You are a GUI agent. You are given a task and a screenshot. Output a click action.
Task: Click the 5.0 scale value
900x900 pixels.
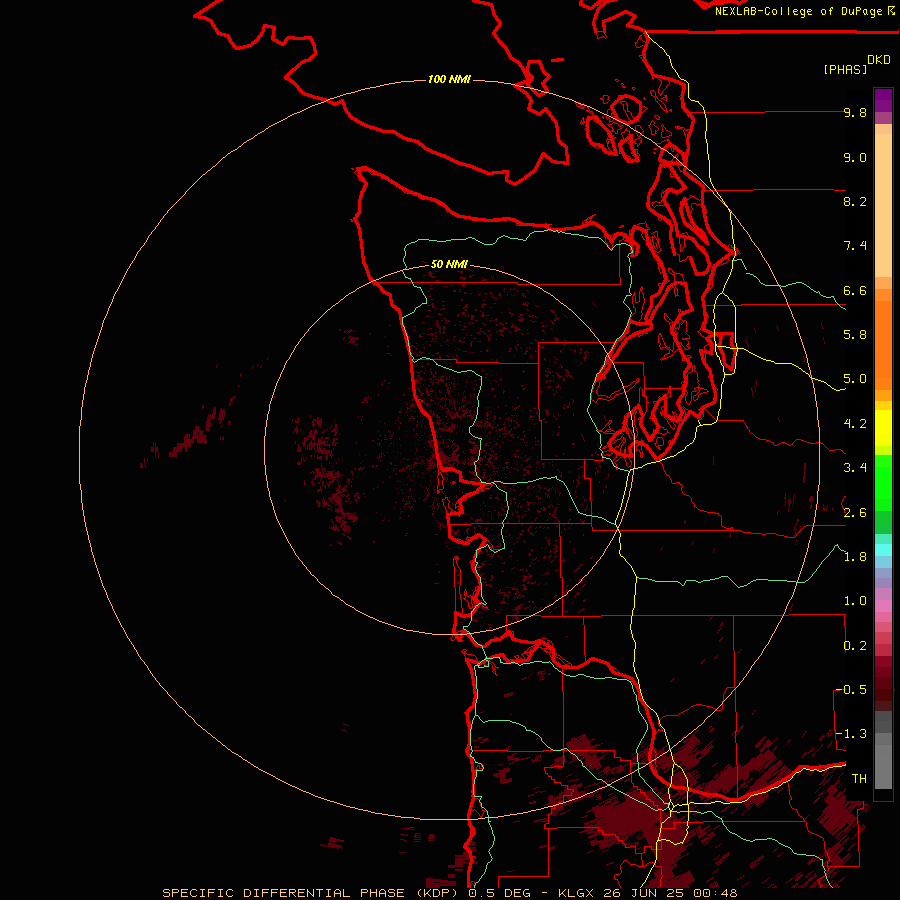pyautogui.click(x=855, y=379)
